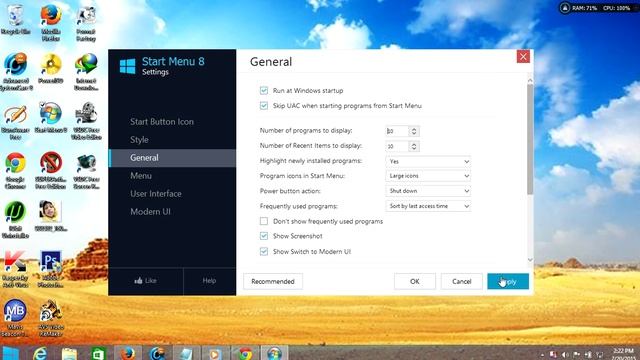Viewport: 640px width, 360px height.
Task: Launch Google Chrome from the desktop
Action: point(16,171)
